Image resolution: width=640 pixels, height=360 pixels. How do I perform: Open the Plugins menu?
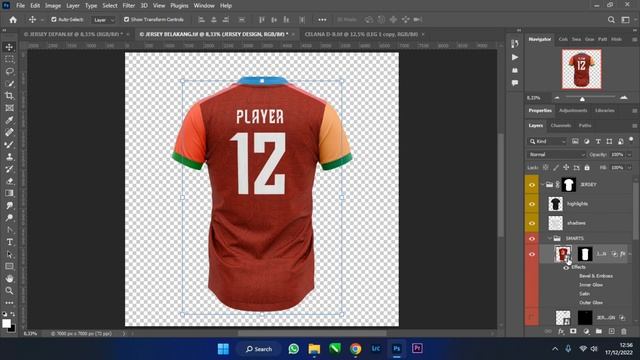coord(179,6)
